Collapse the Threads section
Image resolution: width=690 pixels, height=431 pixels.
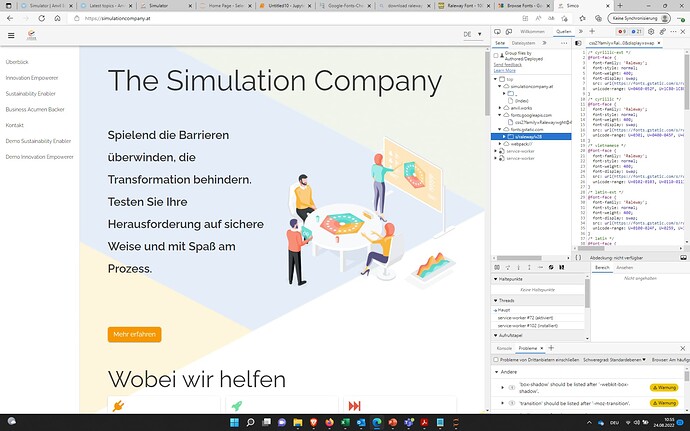(x=495, y=301)
